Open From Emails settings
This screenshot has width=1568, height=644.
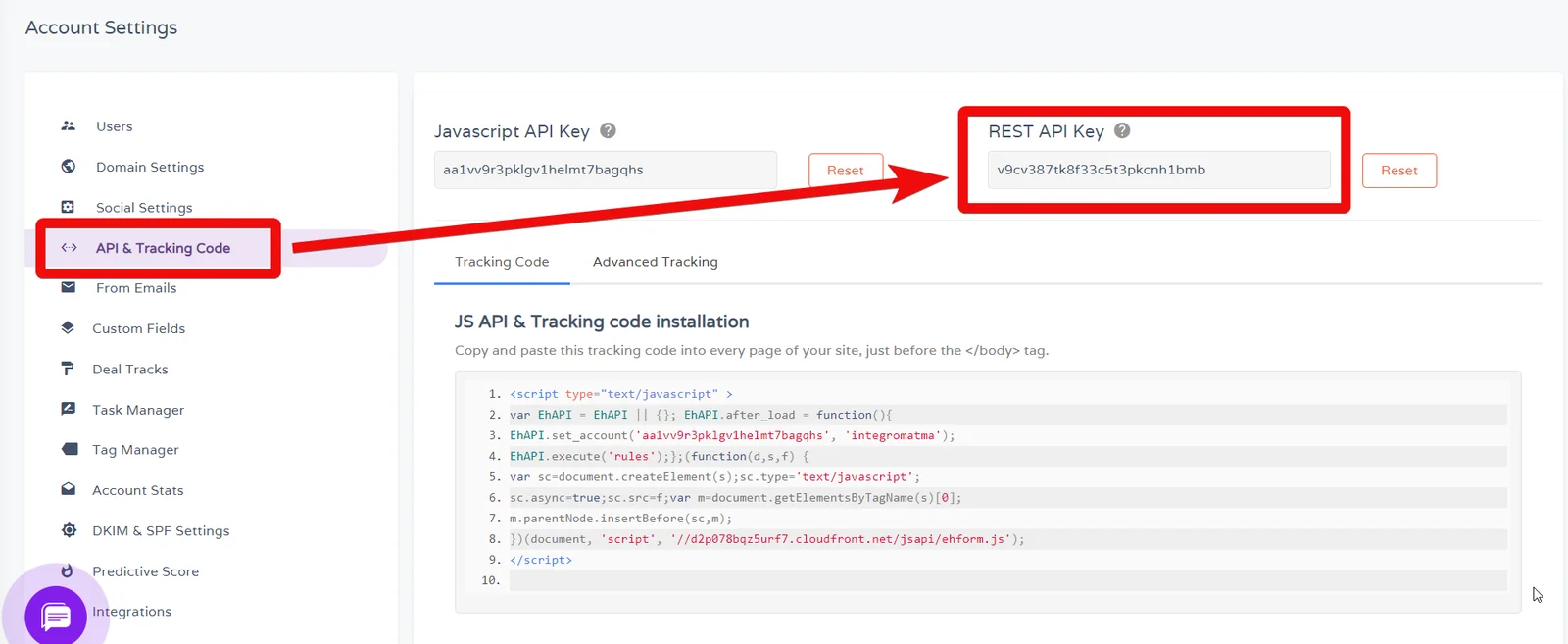(136, 288)
